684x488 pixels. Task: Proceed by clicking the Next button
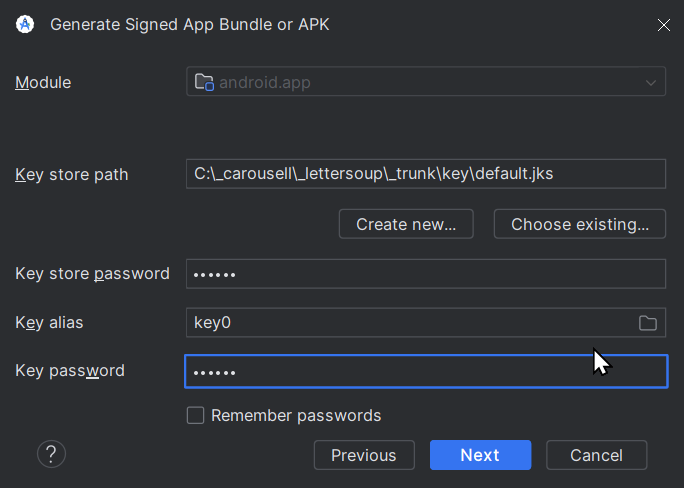480,455
